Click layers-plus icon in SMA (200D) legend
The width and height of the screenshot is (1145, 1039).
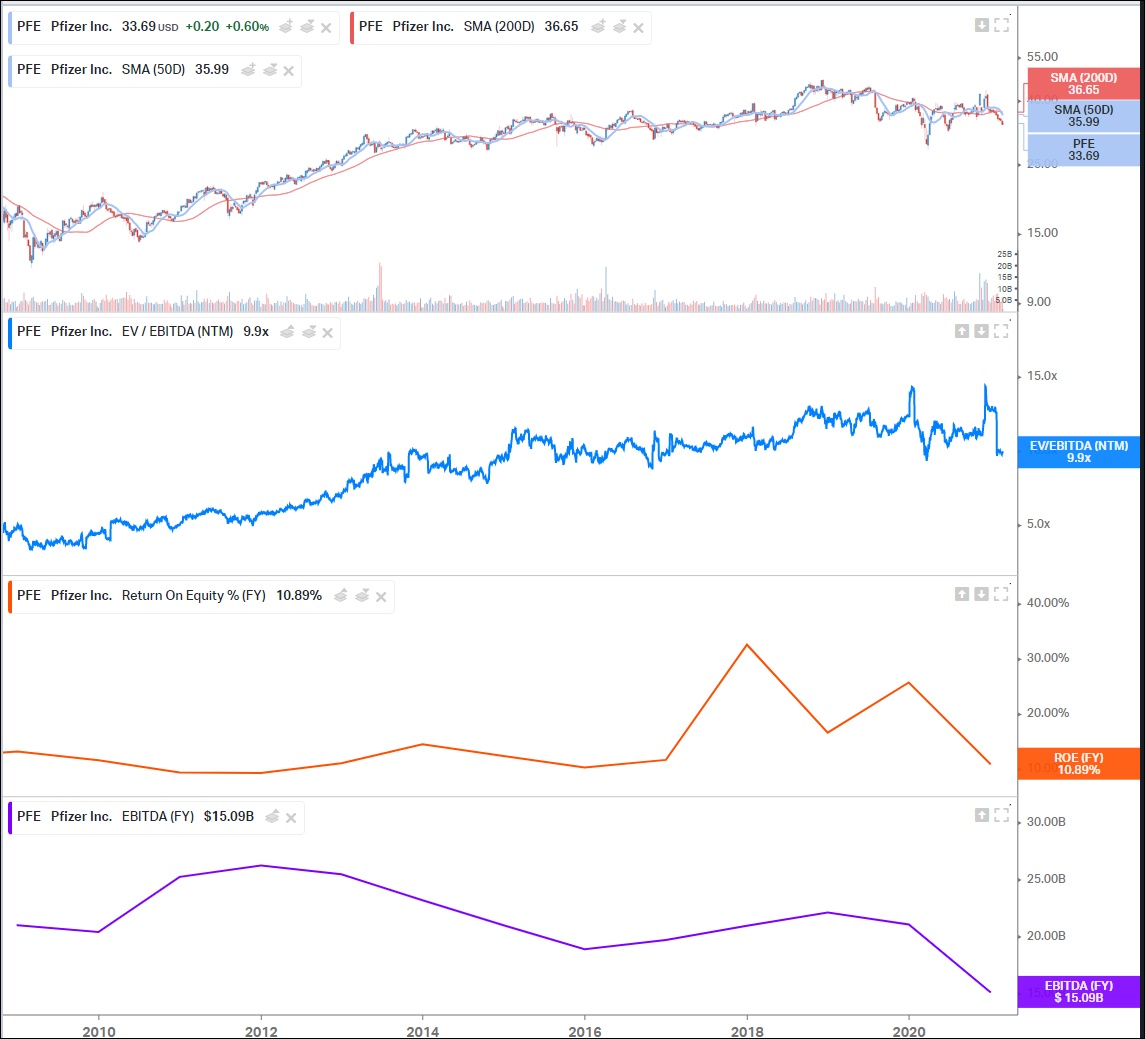598,27
